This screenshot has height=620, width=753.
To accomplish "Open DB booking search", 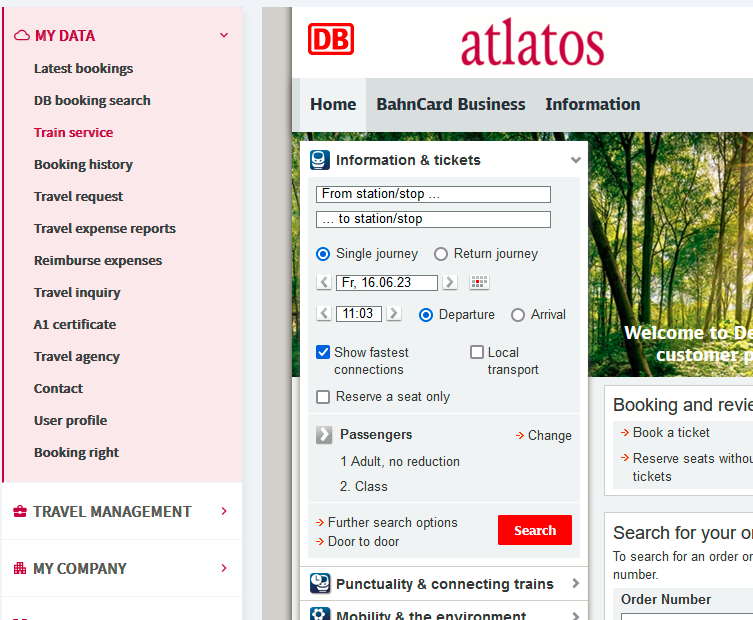I will [x=92, y=100].
